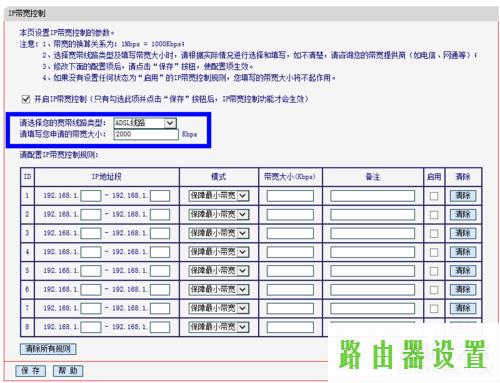Screen dimensions: 500x383
Task: Click the clear button for rule 6
Action: (x=463, y=289)
